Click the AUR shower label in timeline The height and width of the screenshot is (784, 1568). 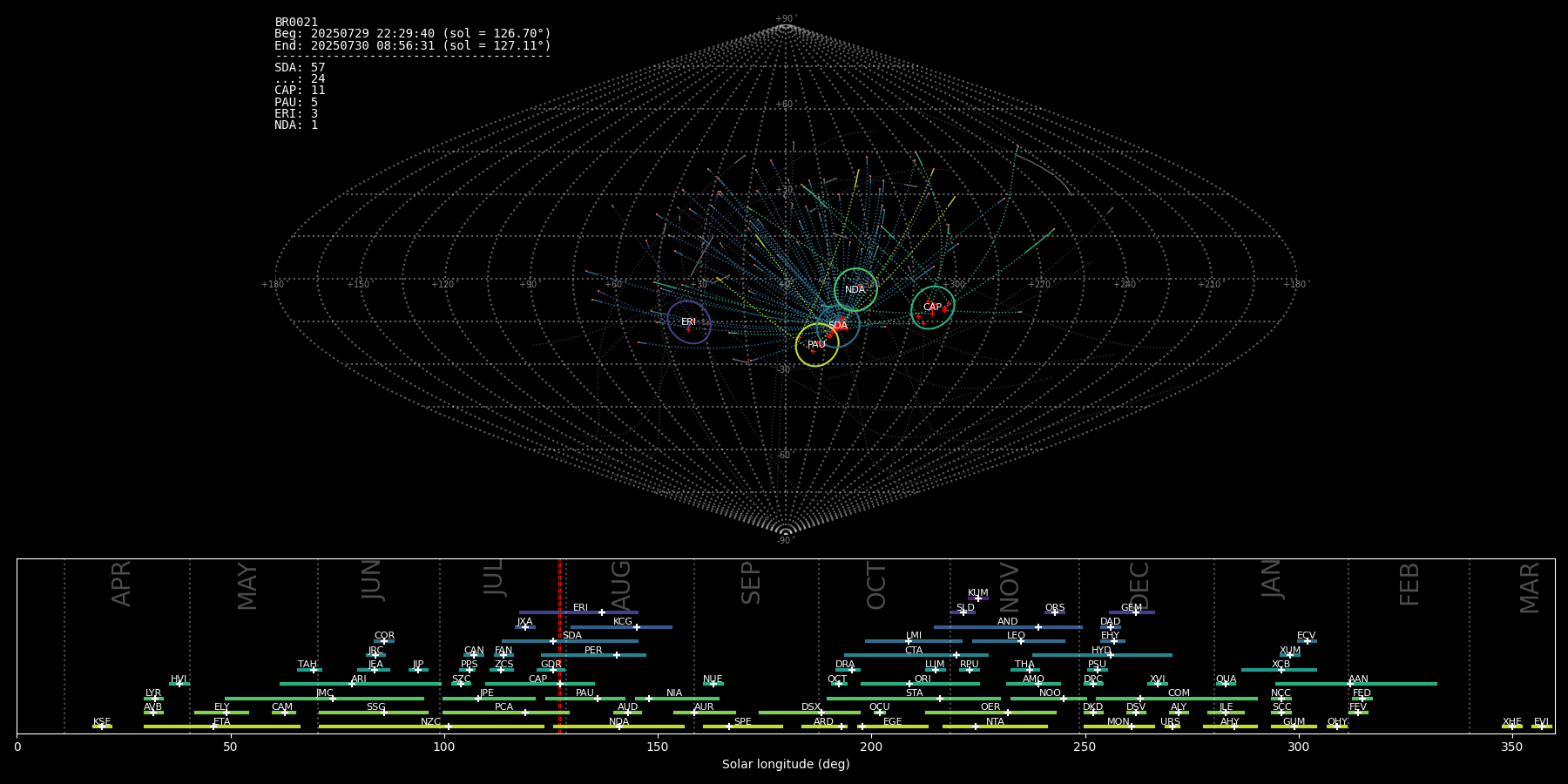pyautogui.click(x=704, y=707)
